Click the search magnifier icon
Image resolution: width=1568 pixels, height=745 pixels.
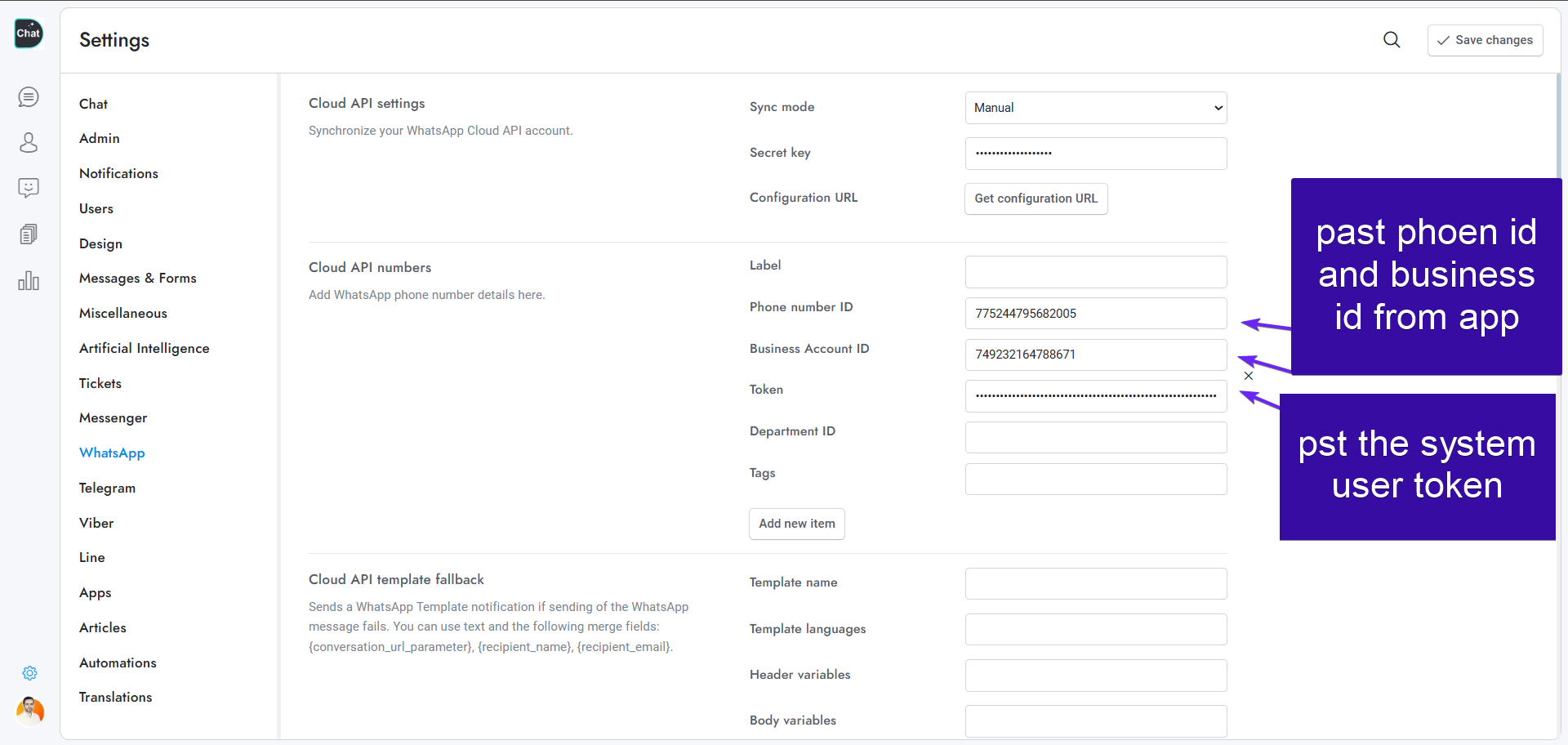point(1392,40)
